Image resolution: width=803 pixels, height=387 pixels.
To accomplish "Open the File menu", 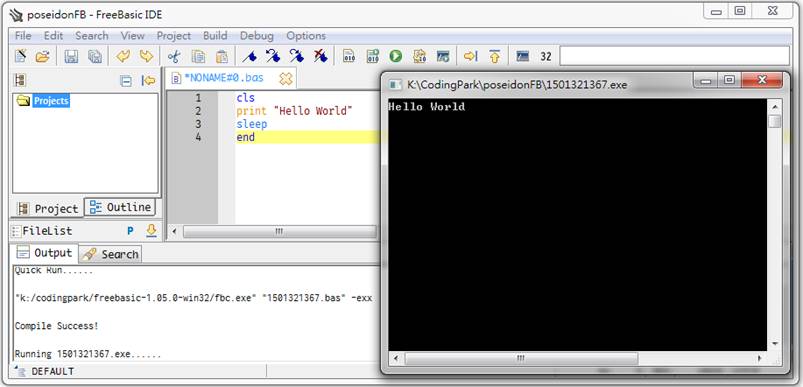I will 23,36.
